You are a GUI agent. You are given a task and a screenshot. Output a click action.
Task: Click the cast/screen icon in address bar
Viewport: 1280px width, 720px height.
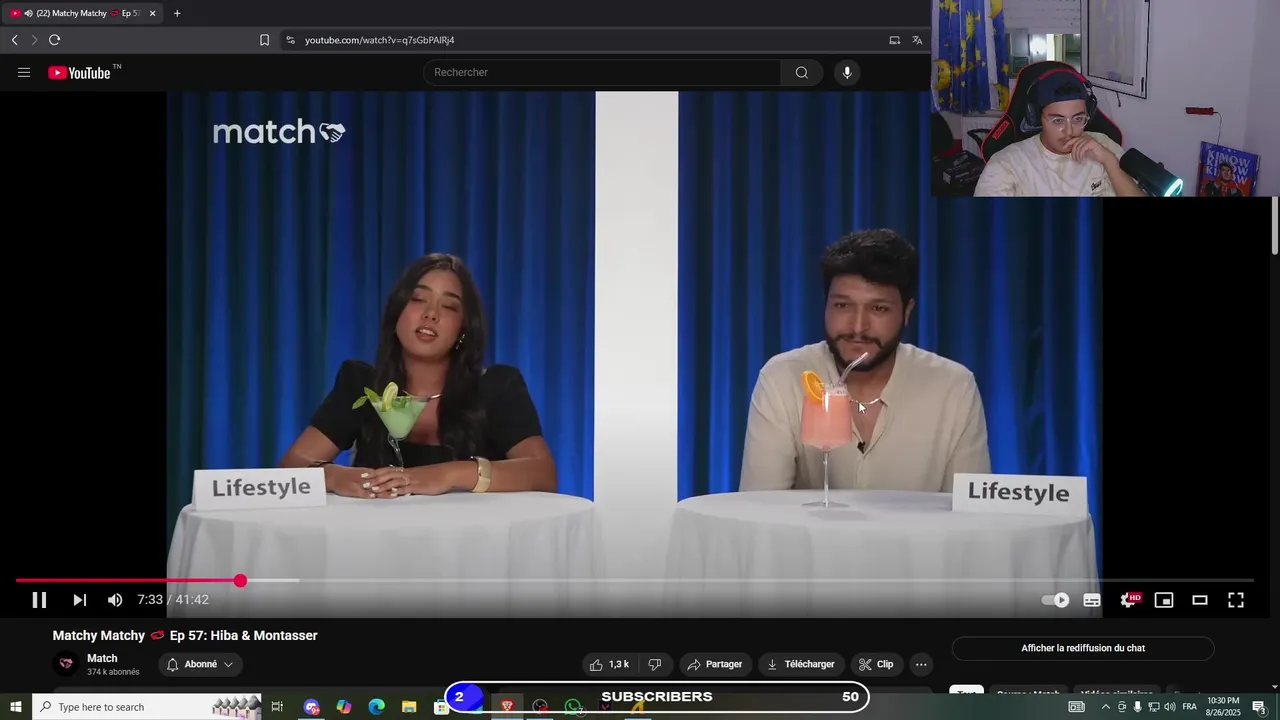(895, 40)
